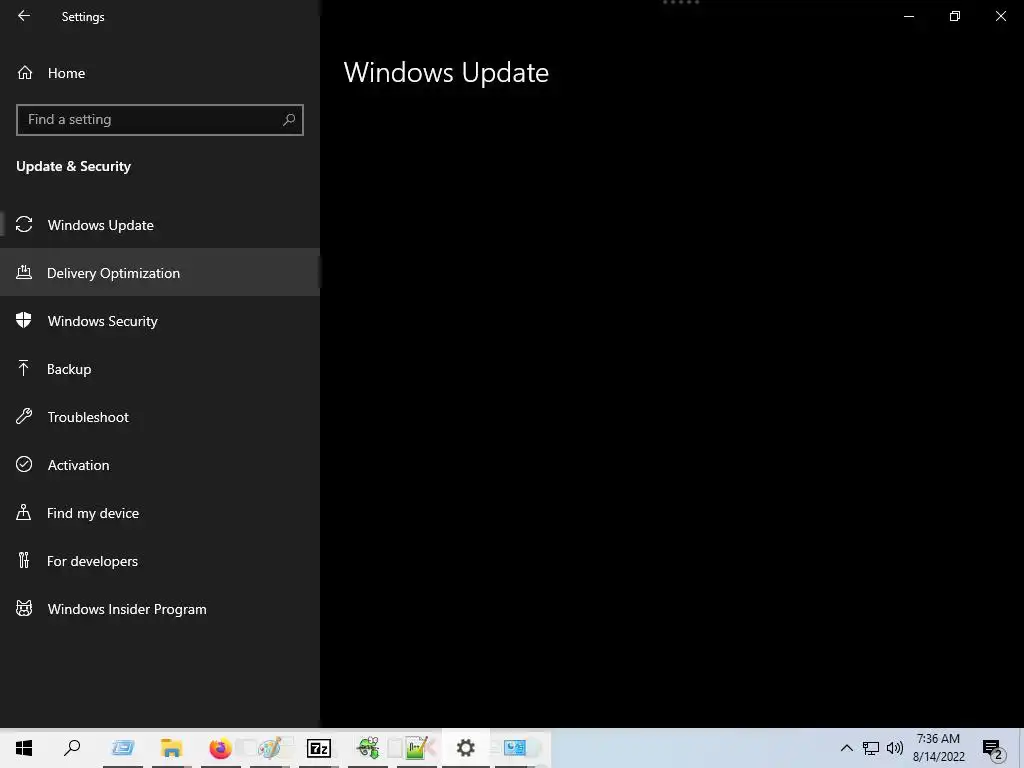Click the Windows Security shield icon
Viewport: 1024px width, 768px height.
point(24,320)
